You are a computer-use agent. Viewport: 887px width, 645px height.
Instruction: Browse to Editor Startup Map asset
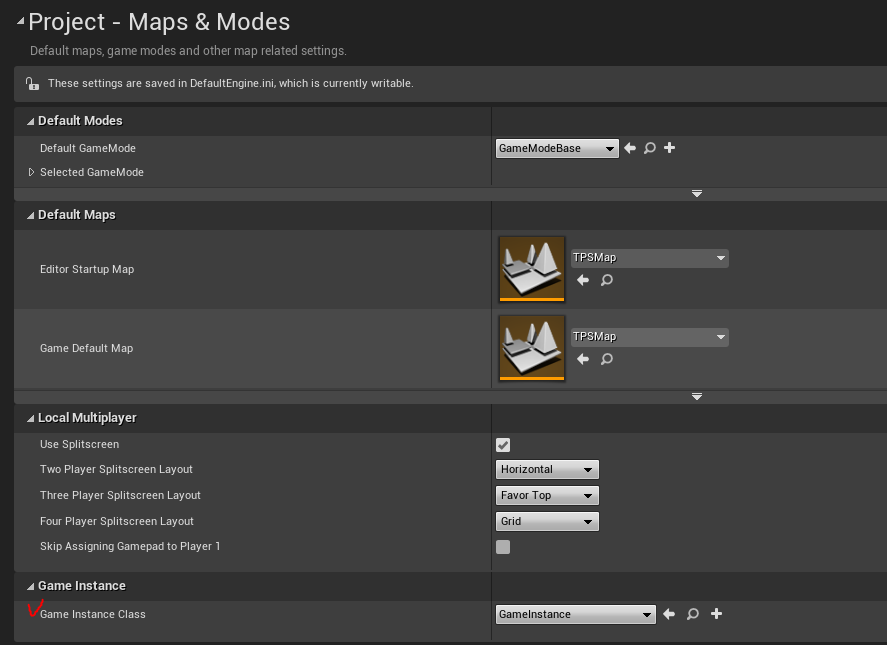pos(606,280)
